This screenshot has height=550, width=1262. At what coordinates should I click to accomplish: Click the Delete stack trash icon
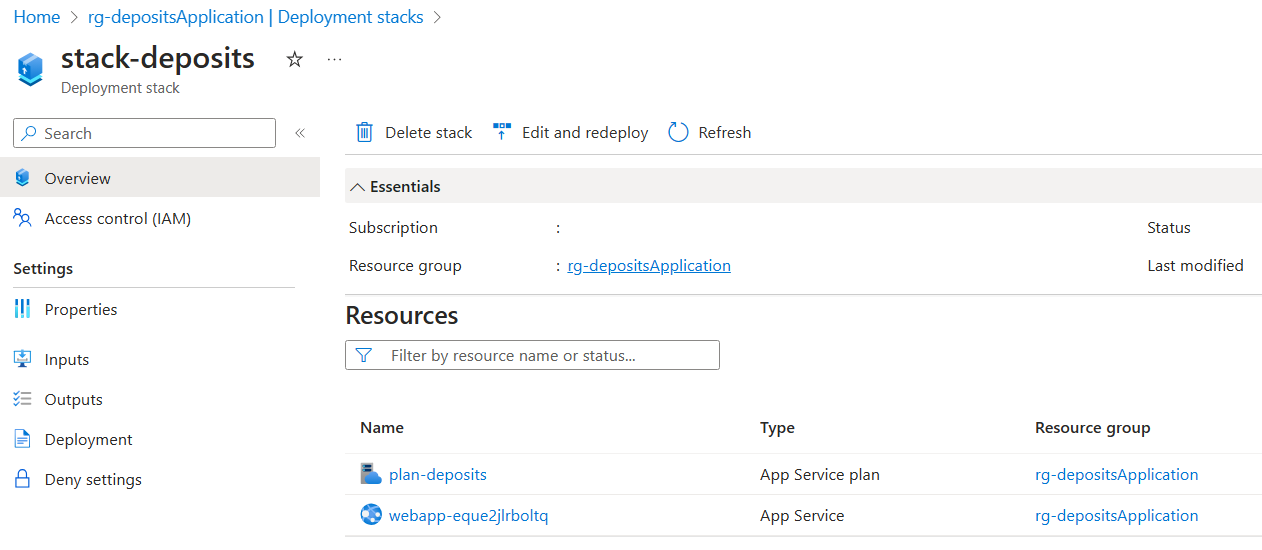pyautogui.click(x=365, y=132)
